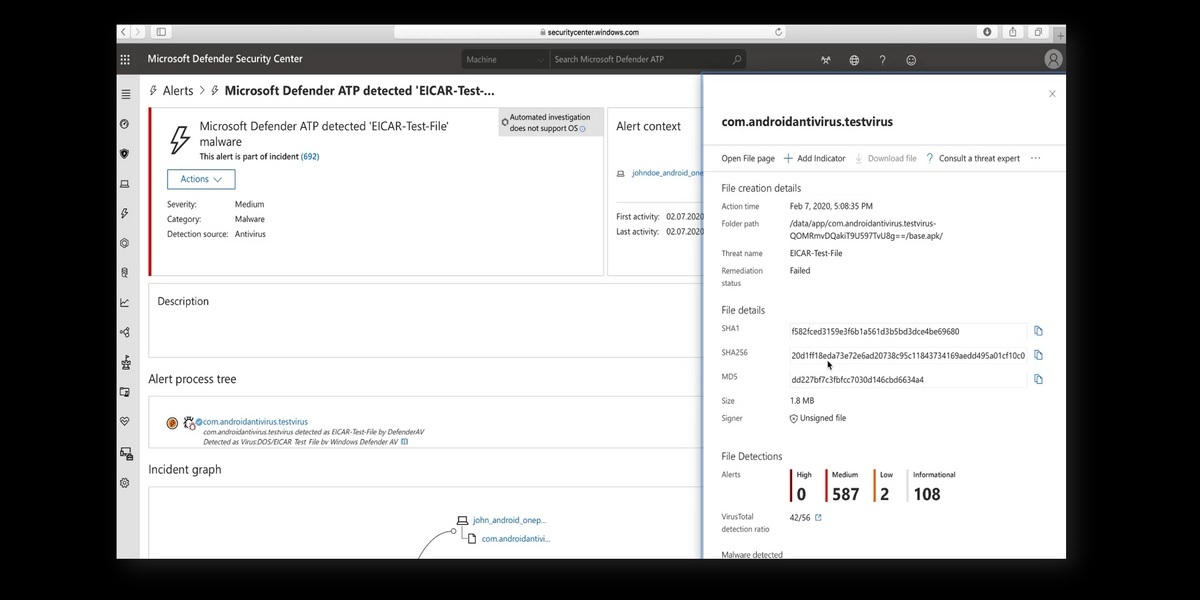Open incident (692) link
The image size is (1200, 600).
click(310, 157)
